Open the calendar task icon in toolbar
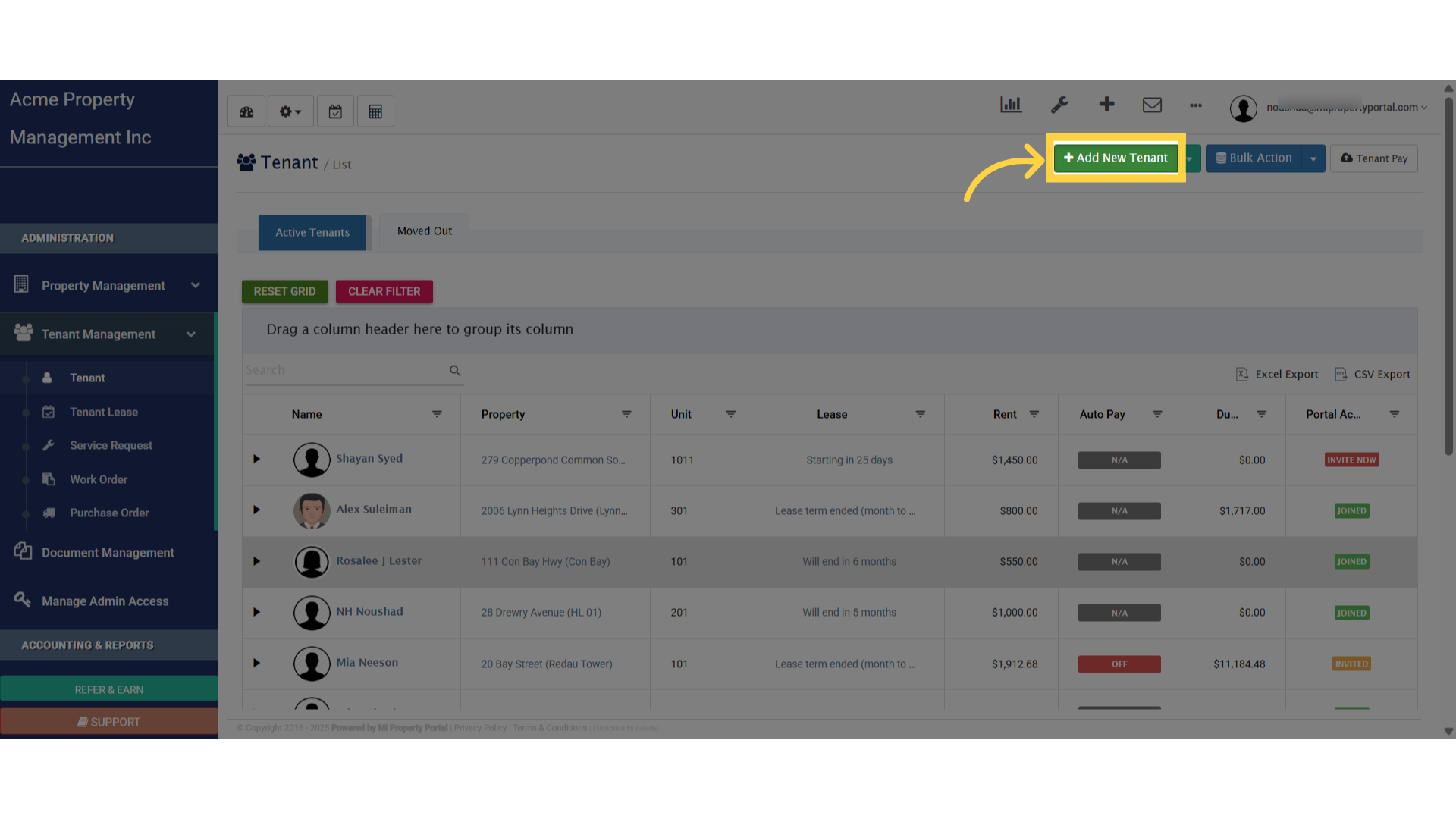The width and height of the screenshot is (1456, 819). pyautogui.click(x=335, y=111)
